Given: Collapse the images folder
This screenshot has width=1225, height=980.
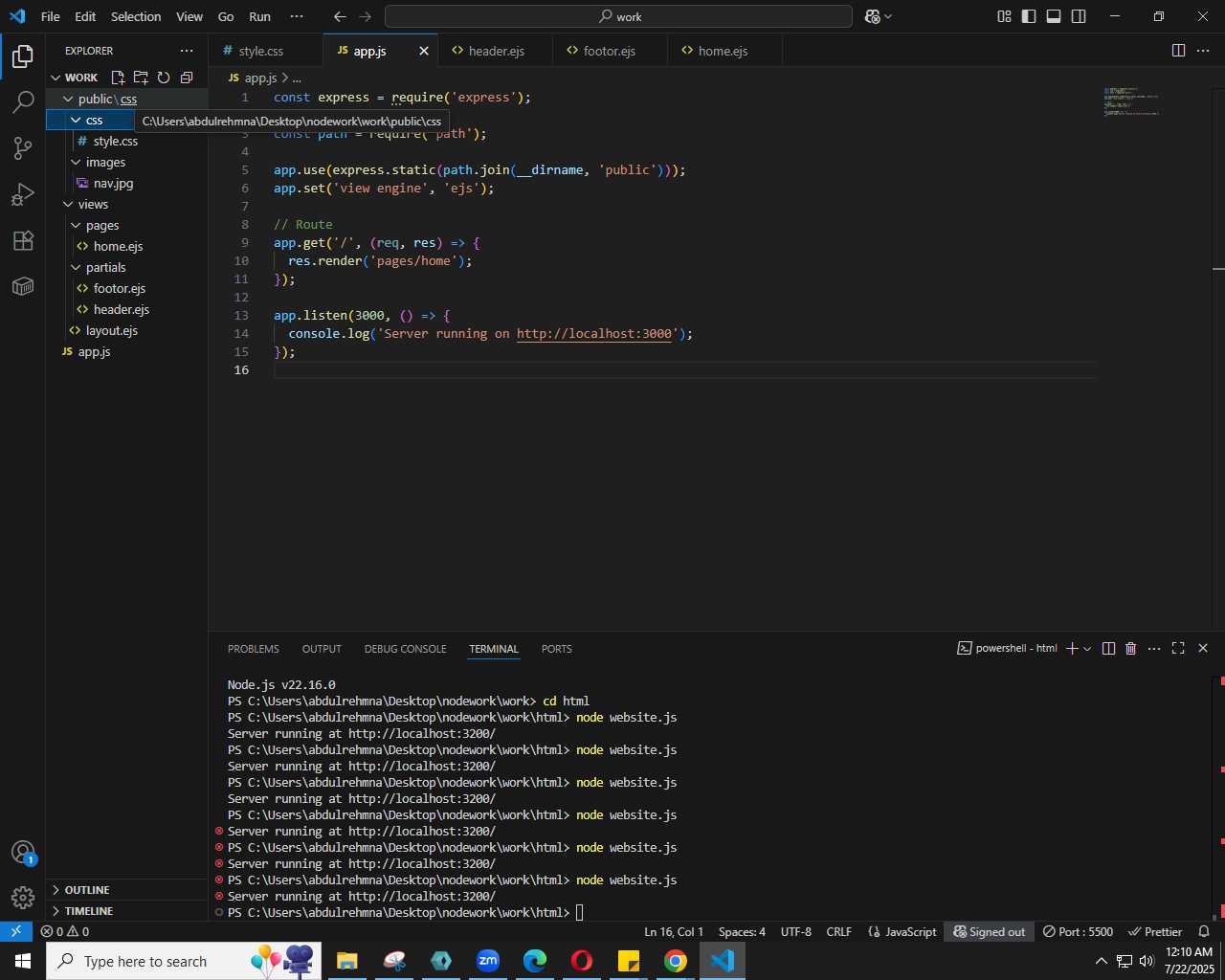Looking at the screenshot, I should [126, 162].
